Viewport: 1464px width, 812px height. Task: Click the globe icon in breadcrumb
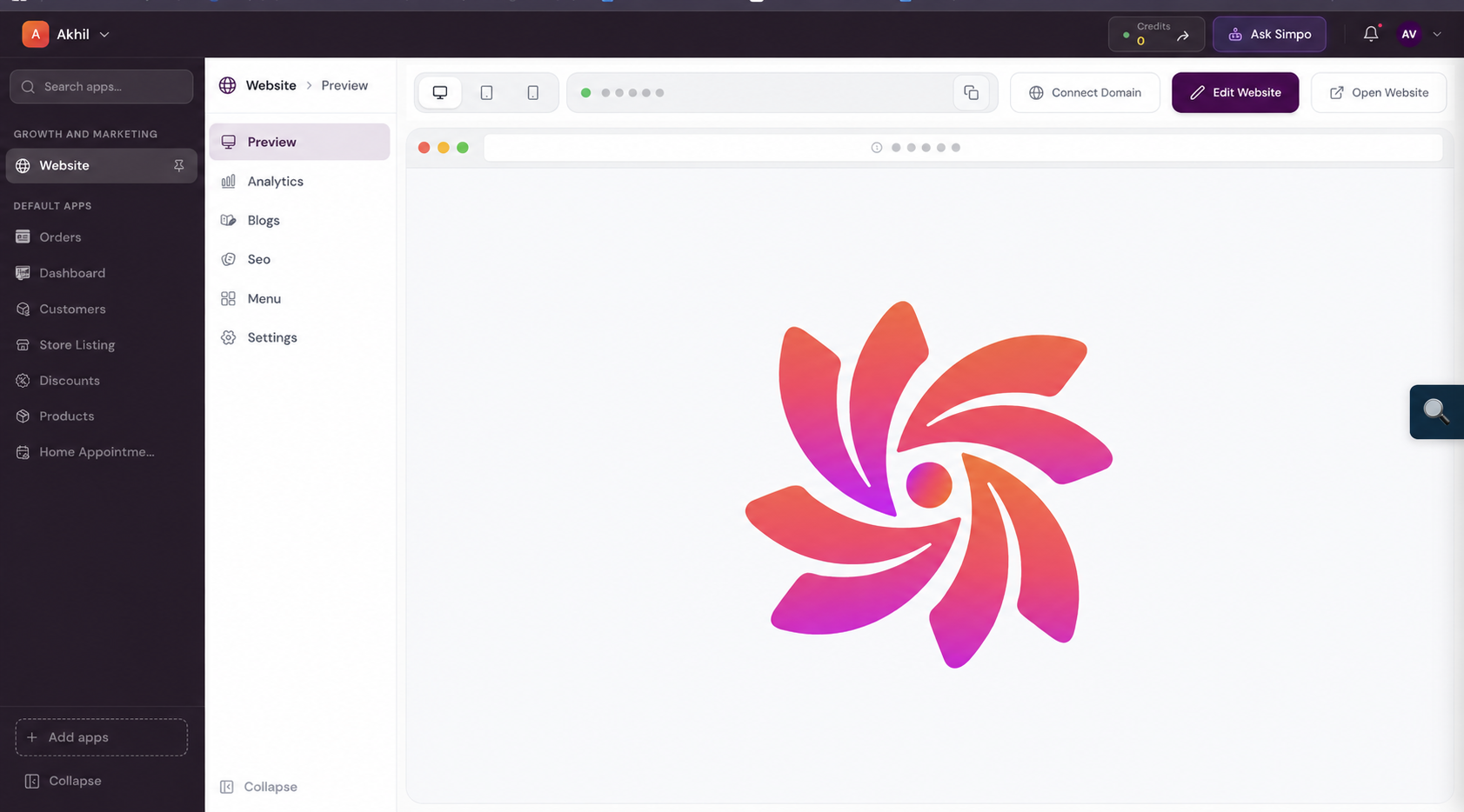[x=227, y=85]
